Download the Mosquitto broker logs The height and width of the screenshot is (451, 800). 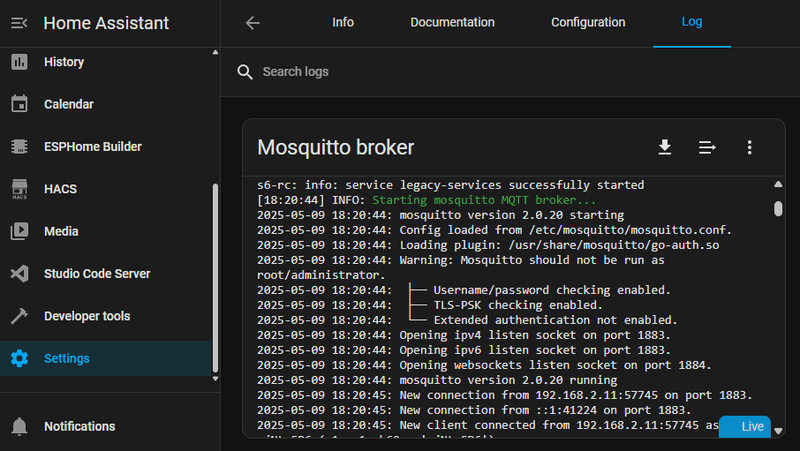click(x=665, y=147)
